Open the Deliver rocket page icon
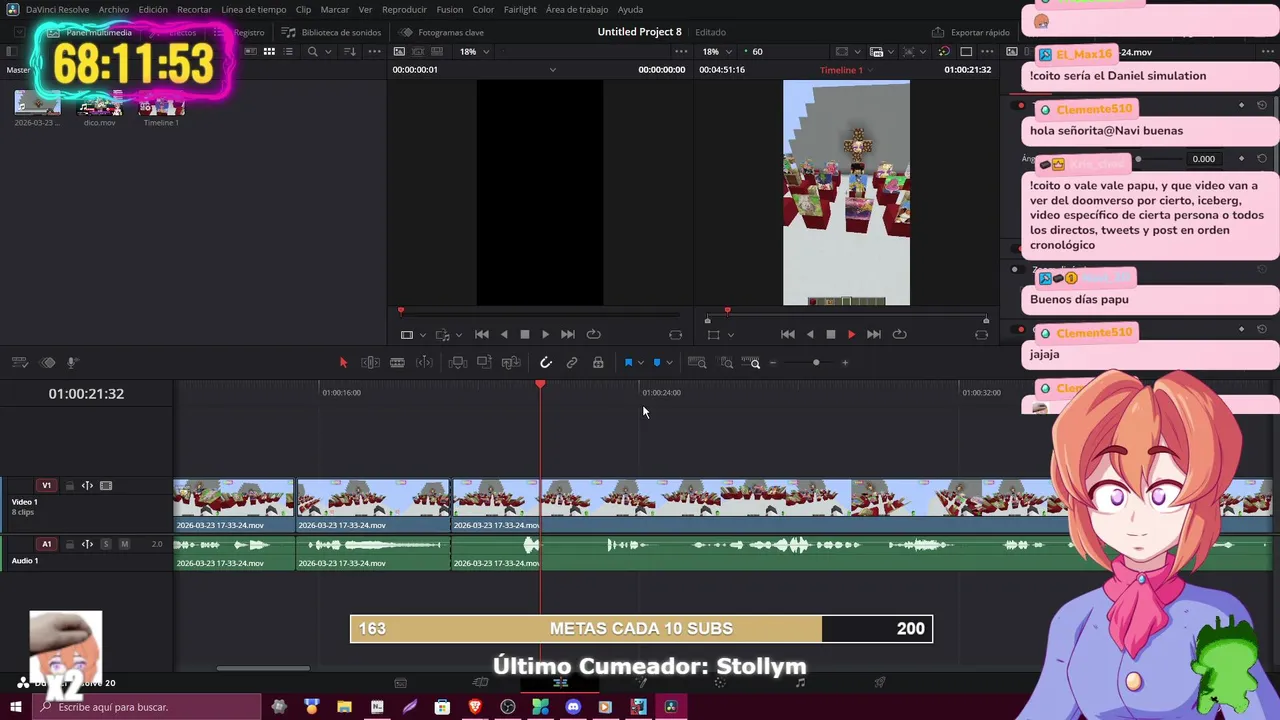This screenshot has height=720, width=1280. (x=880, y=683)
